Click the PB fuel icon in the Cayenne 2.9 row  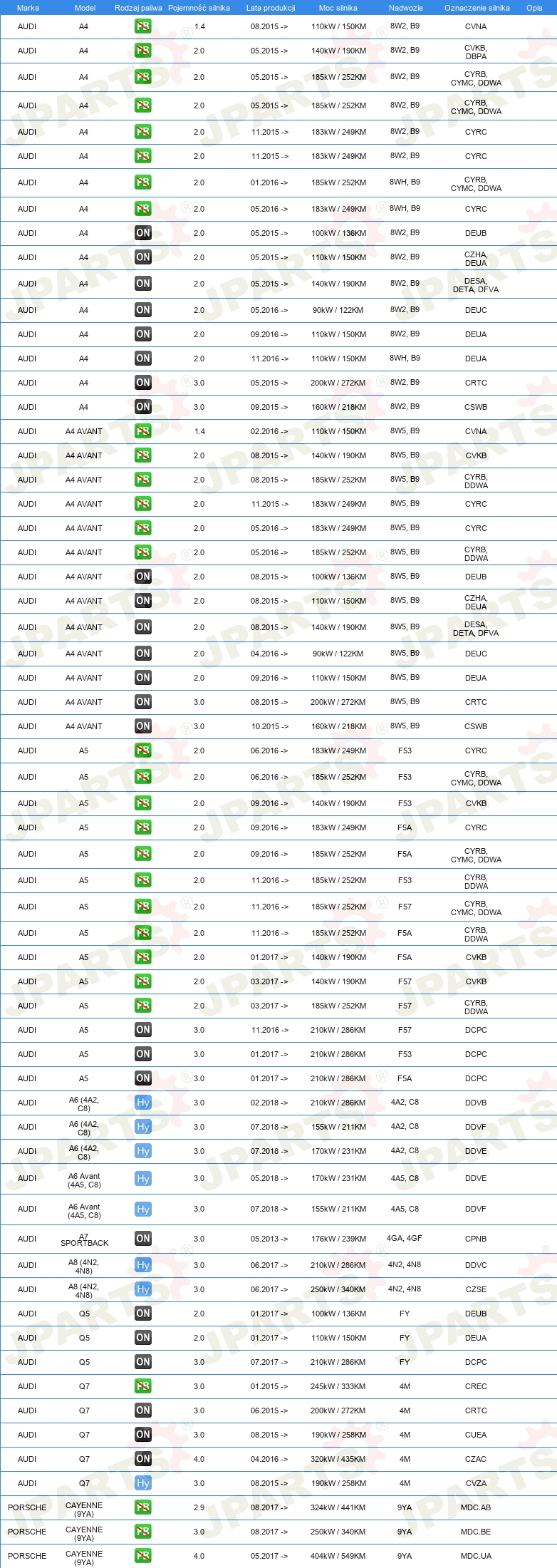click(143, 1507)
